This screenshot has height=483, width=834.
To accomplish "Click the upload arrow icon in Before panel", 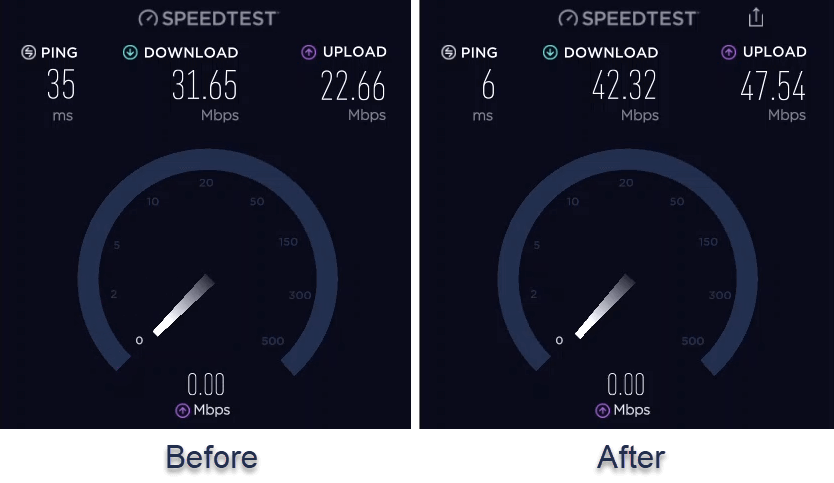I will [308, 52].
